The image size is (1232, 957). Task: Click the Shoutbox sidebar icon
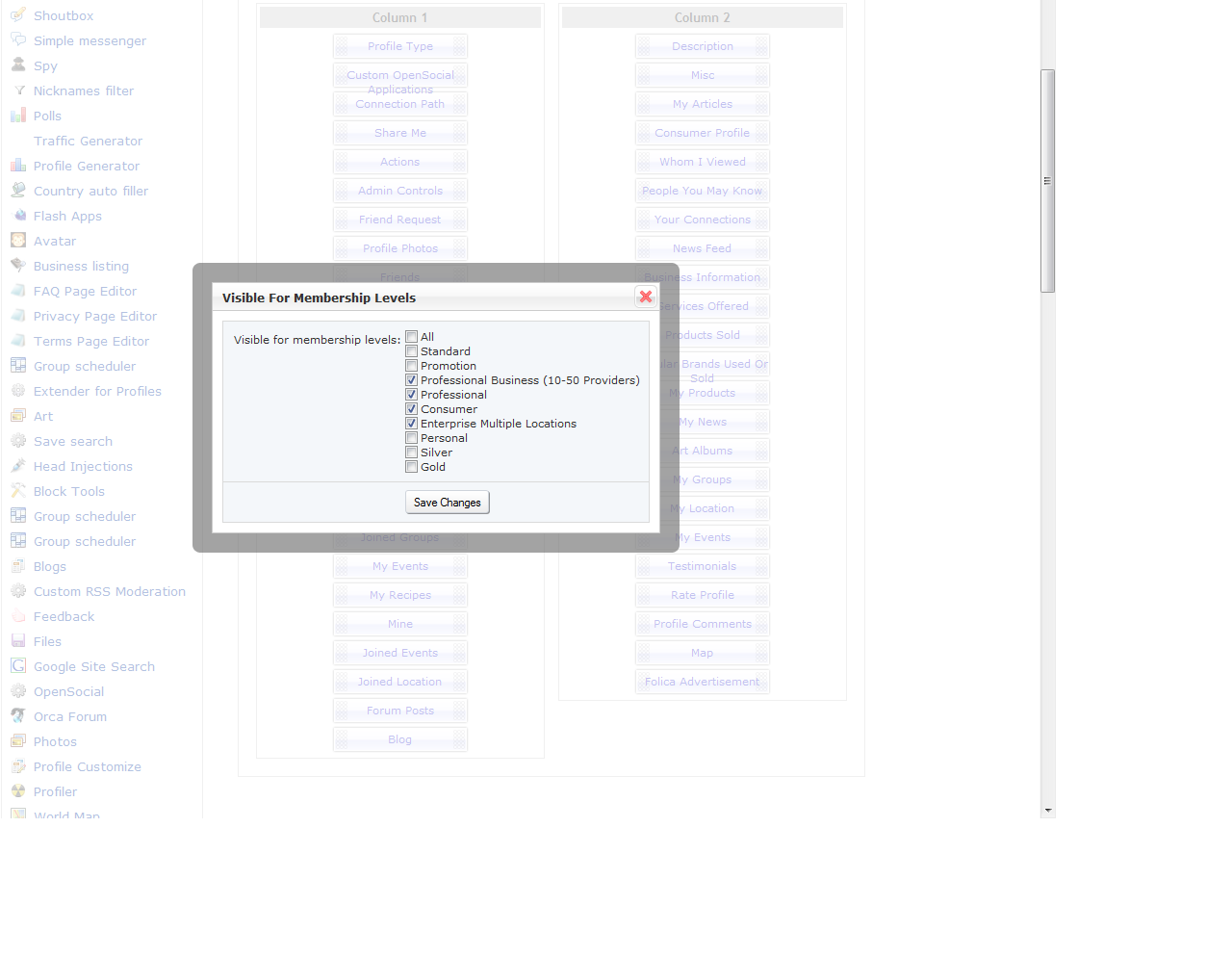(x=18, y=15)
